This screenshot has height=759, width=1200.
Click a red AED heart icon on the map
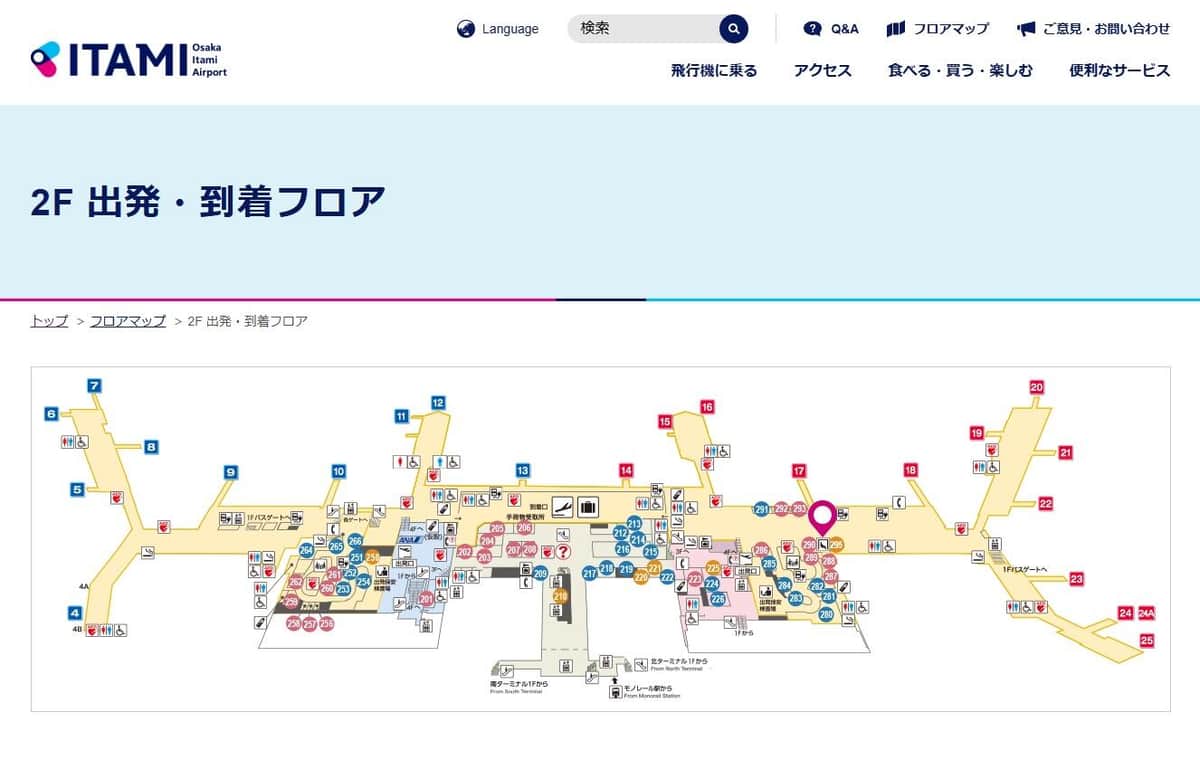548,552
